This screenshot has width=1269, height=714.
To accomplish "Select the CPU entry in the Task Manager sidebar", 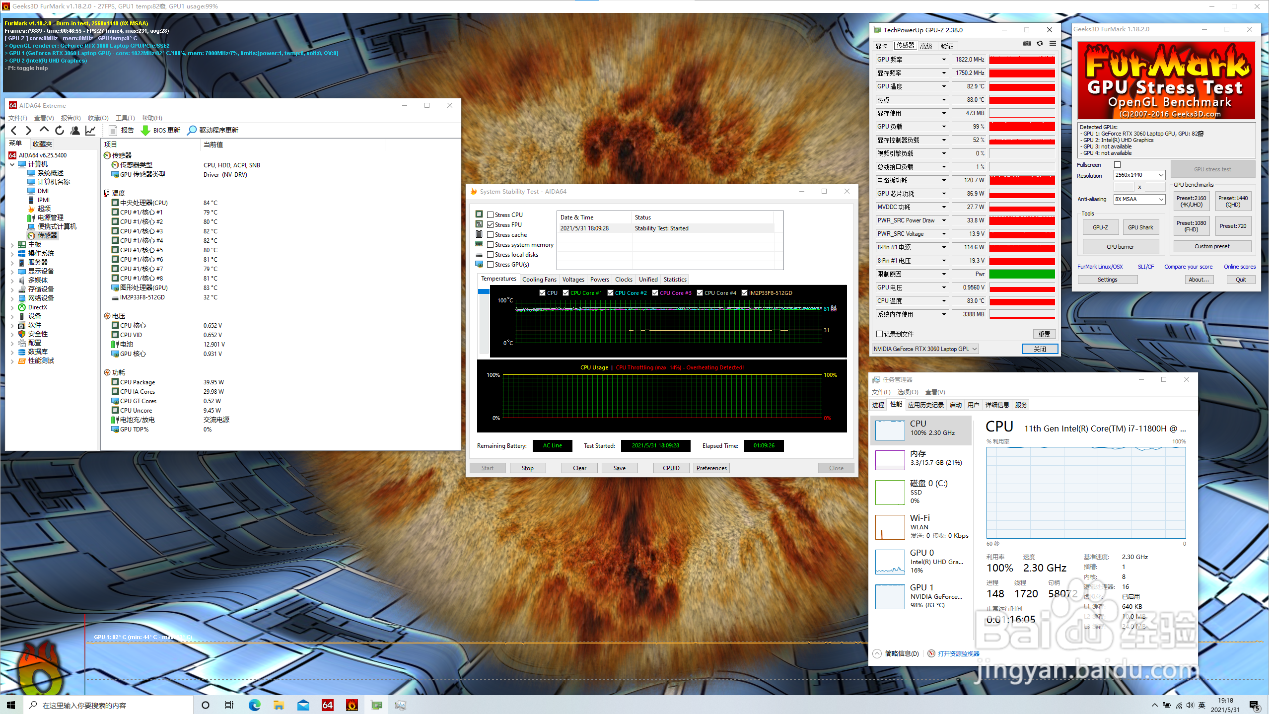I will (x=920, y=431).
